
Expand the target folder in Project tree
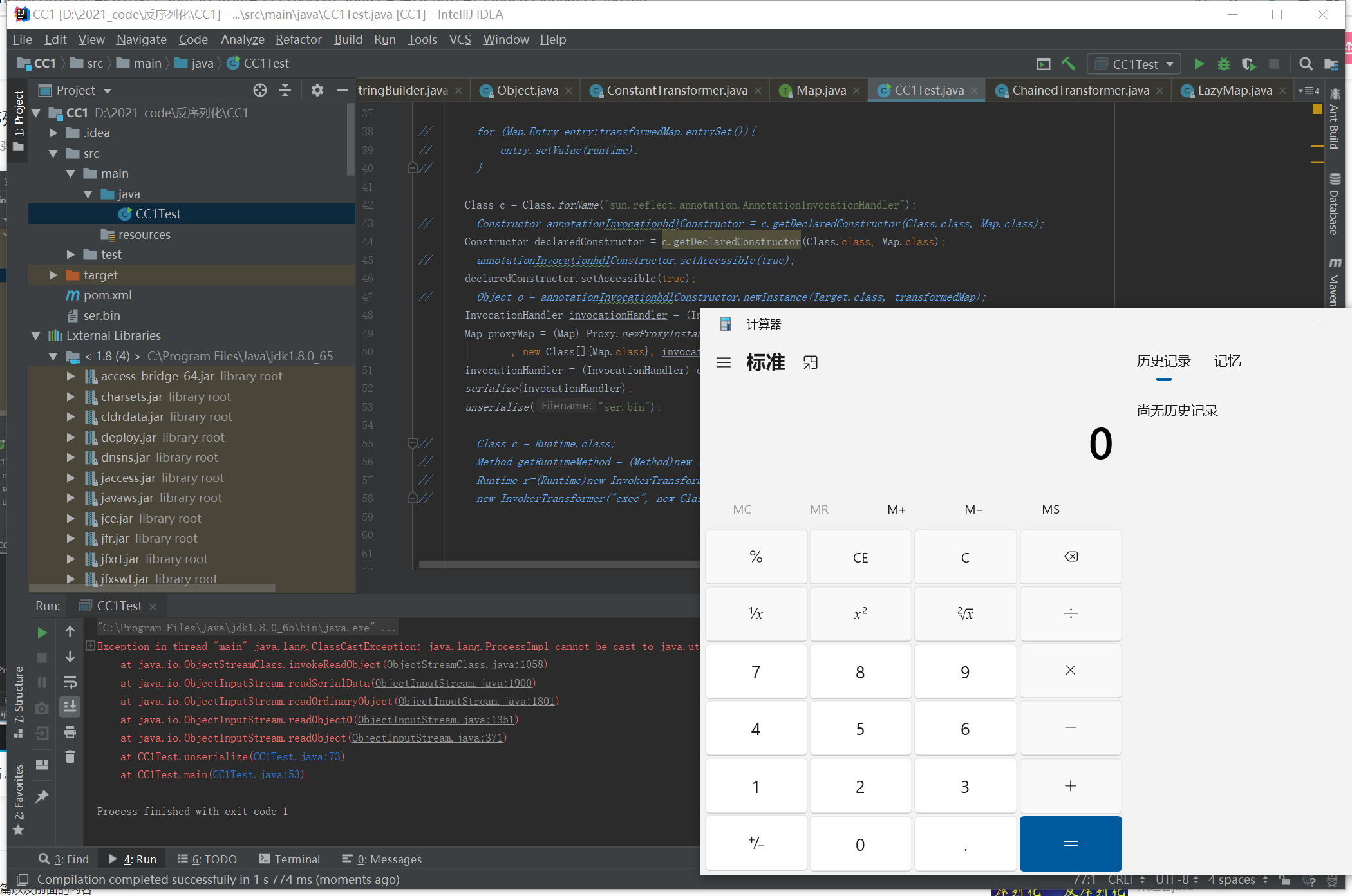pyautogui.click(x=54, y=275)
